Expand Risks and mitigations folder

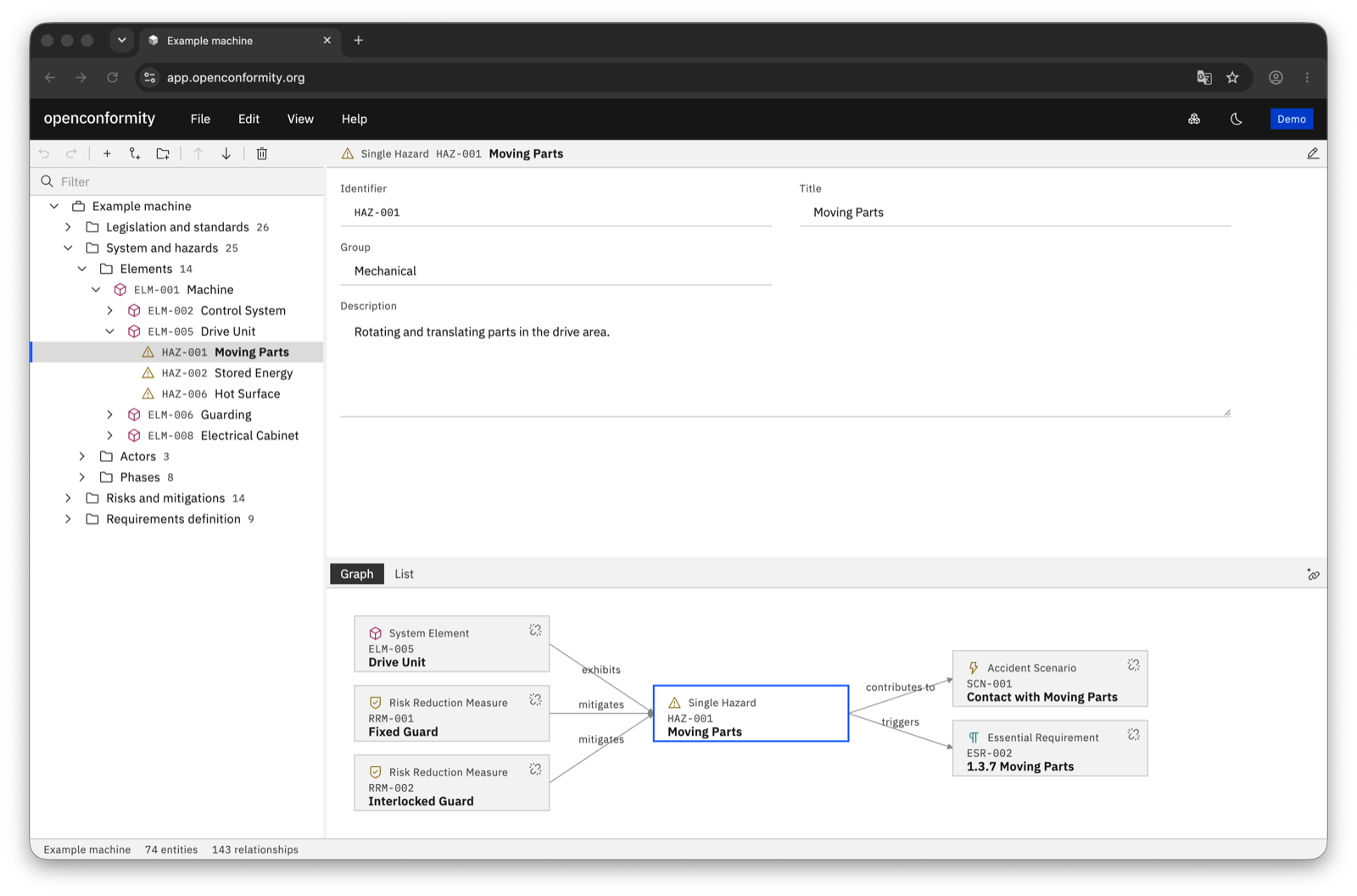point(69,498)
